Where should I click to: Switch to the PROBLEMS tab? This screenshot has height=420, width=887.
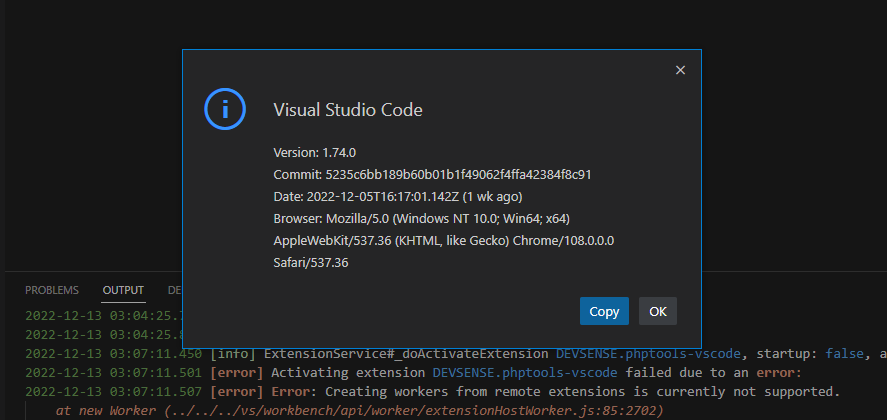pos(52,290)
